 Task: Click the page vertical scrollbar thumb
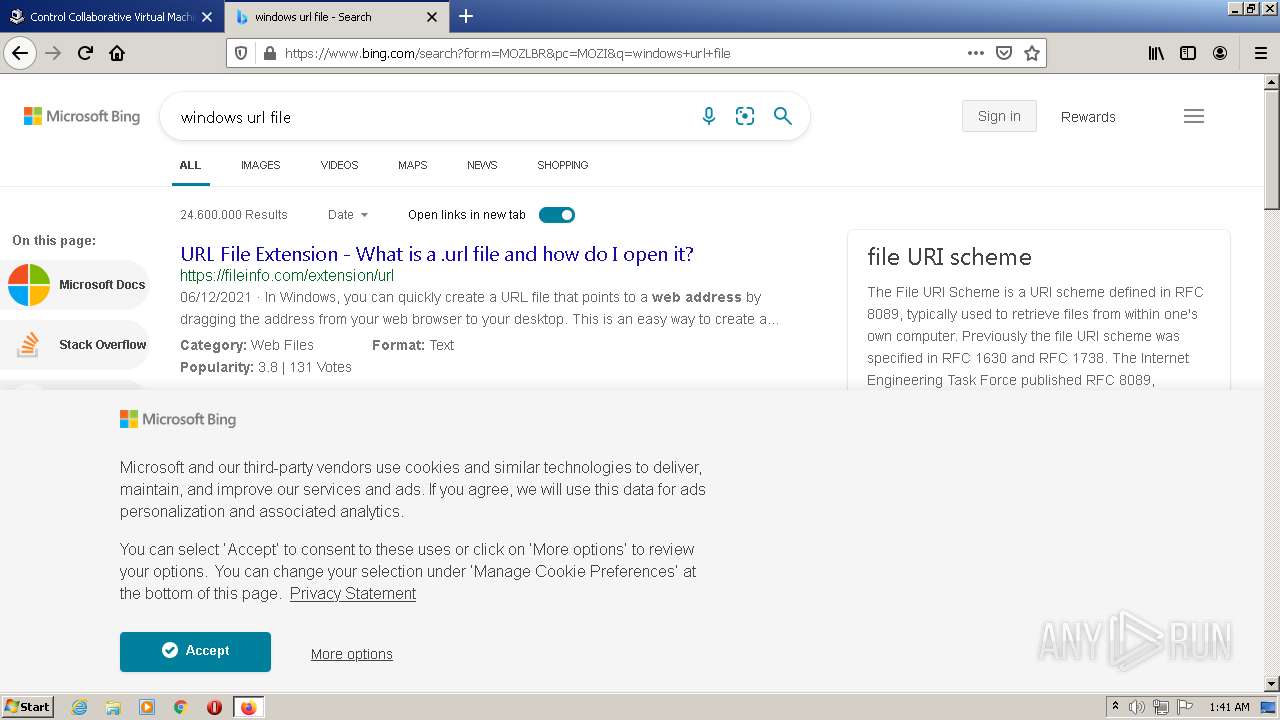point(1271,150)
